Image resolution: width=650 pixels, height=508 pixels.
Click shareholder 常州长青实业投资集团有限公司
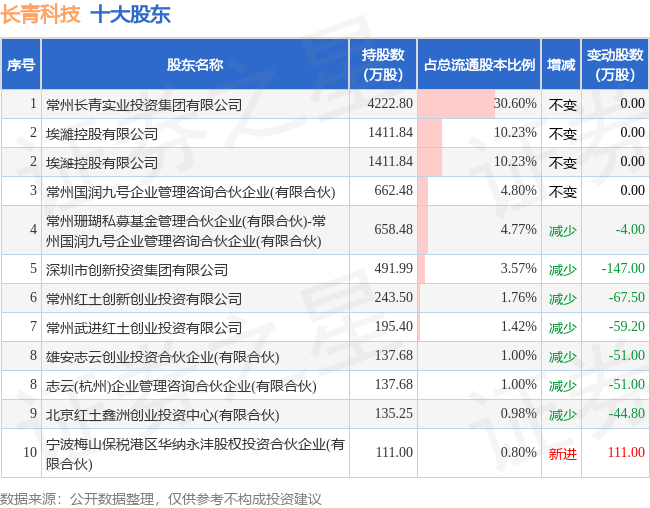[x=144, y=105]
